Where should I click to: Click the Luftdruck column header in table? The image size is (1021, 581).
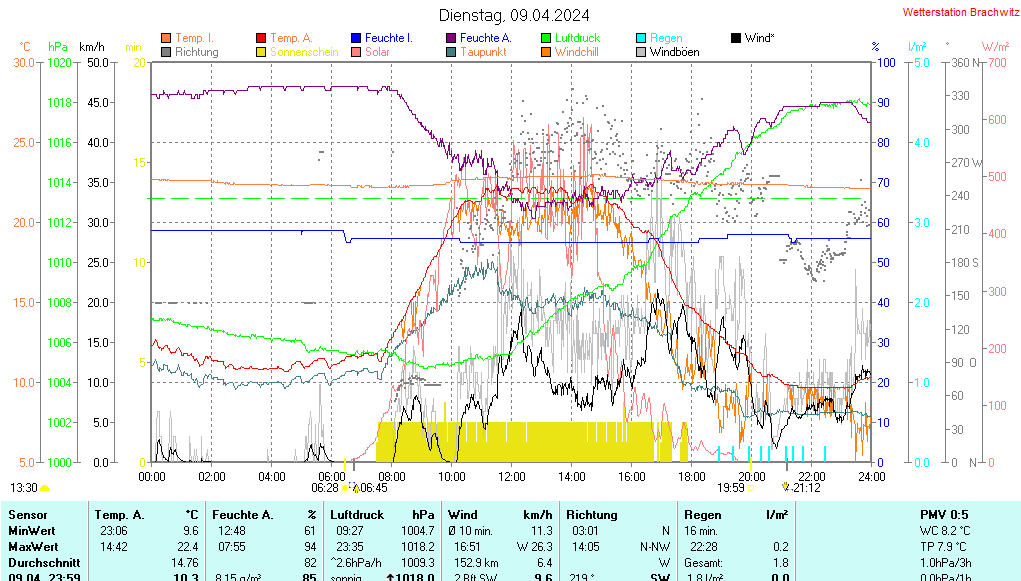coord(356,514)
